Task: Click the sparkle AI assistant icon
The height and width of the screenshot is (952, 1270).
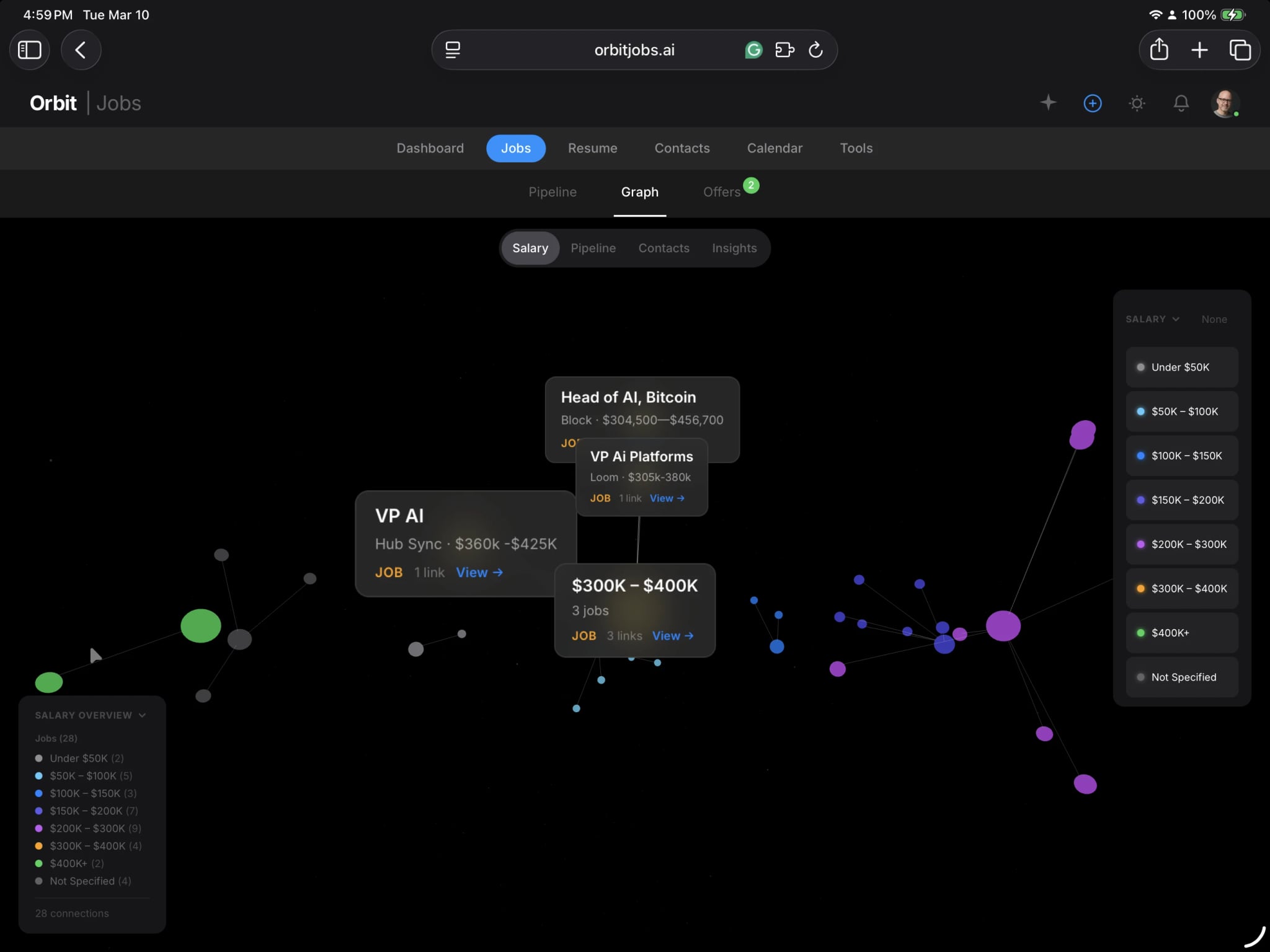Action: tap(1048, 103)
